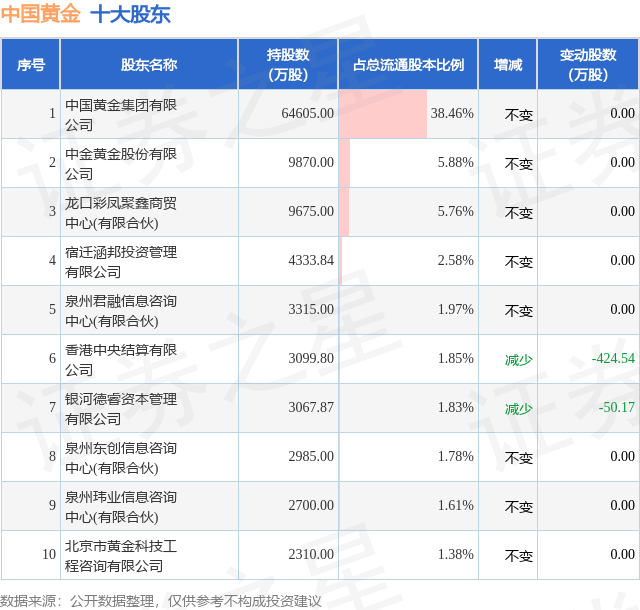Click the 占总流通股本比例 column header

click(x=408, y=65)
